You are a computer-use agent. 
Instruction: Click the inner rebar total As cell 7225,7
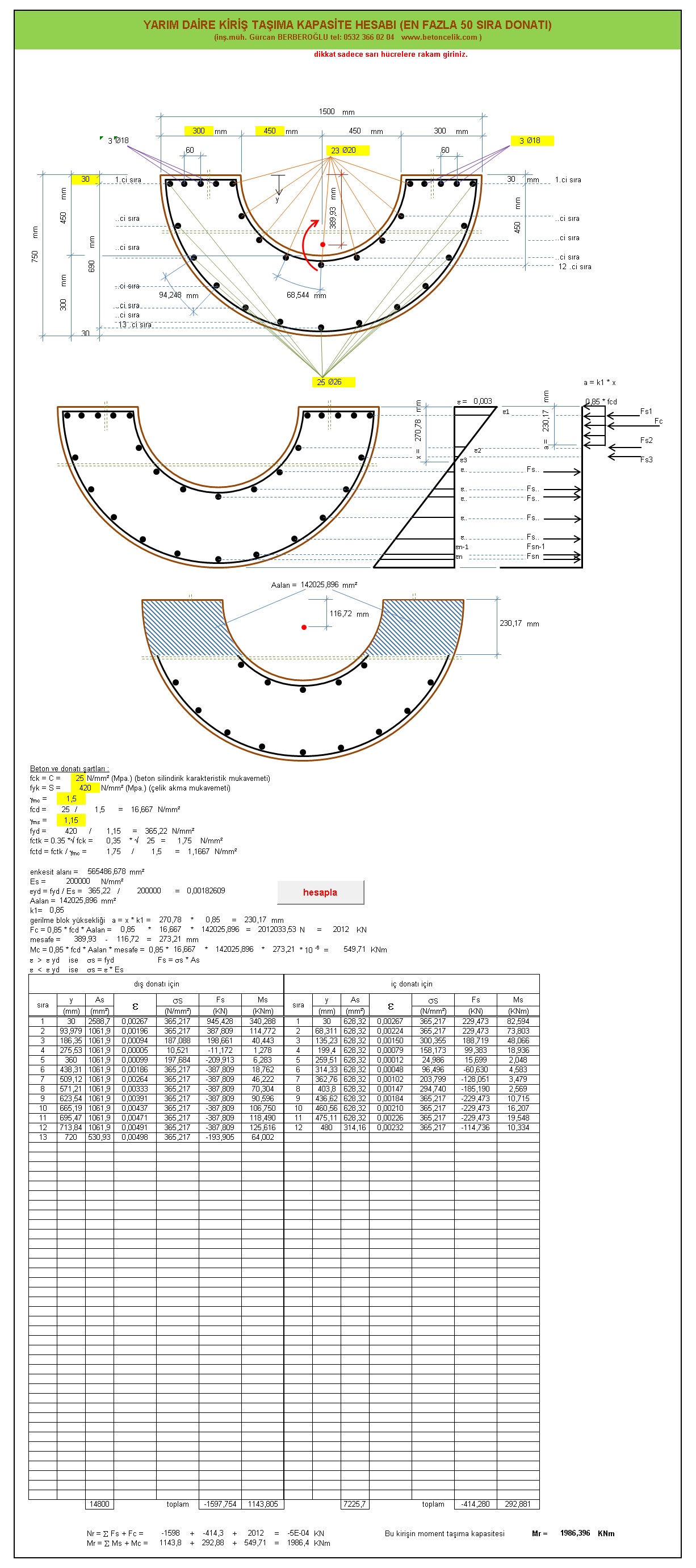[355, 1504]
